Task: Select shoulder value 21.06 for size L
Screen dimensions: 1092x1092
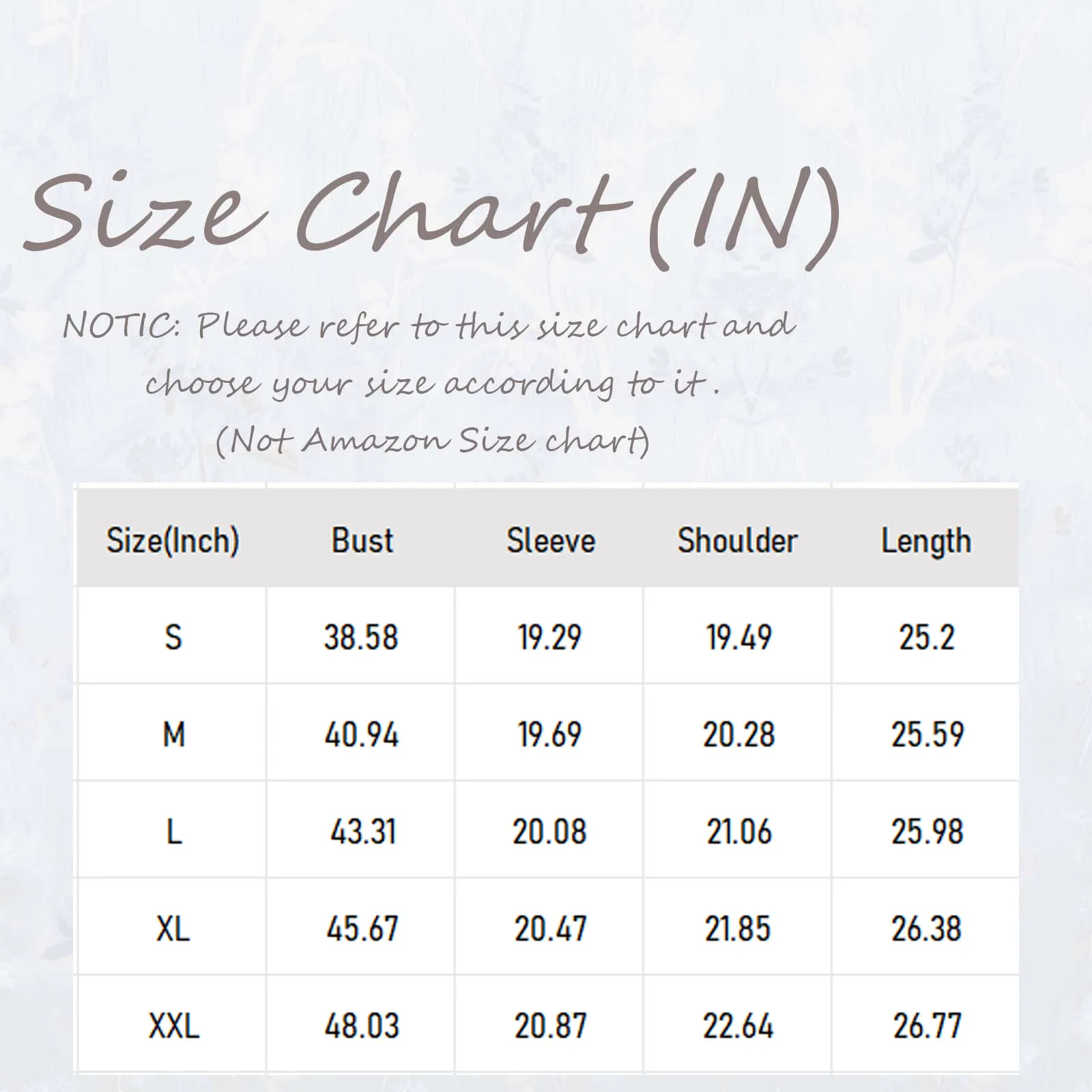Action: click(738, 831)
